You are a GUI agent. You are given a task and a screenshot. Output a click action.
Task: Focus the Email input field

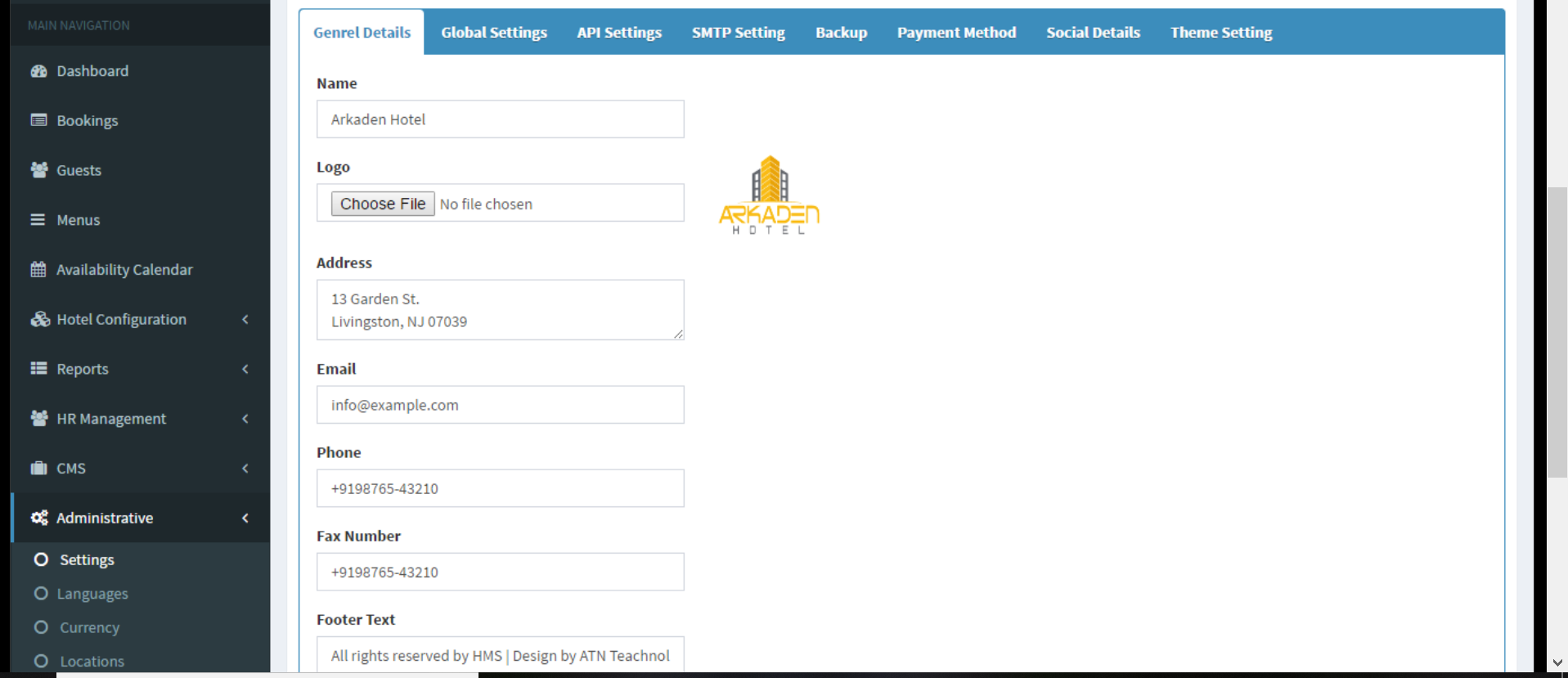[500, 405]
